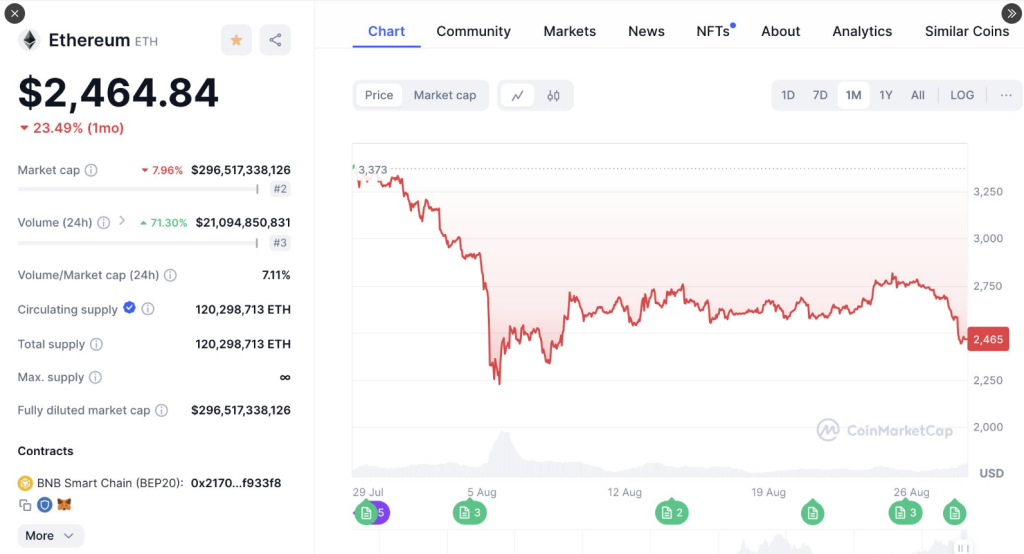Viewport: 1024px width, 554px height.
Task: Grab the chart range slider handle
Action: tap(961, 547)
